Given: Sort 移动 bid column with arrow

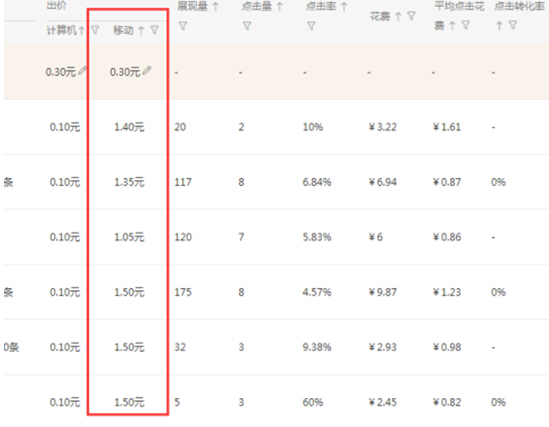Looking at the screenshot, I should click(141, 31).
